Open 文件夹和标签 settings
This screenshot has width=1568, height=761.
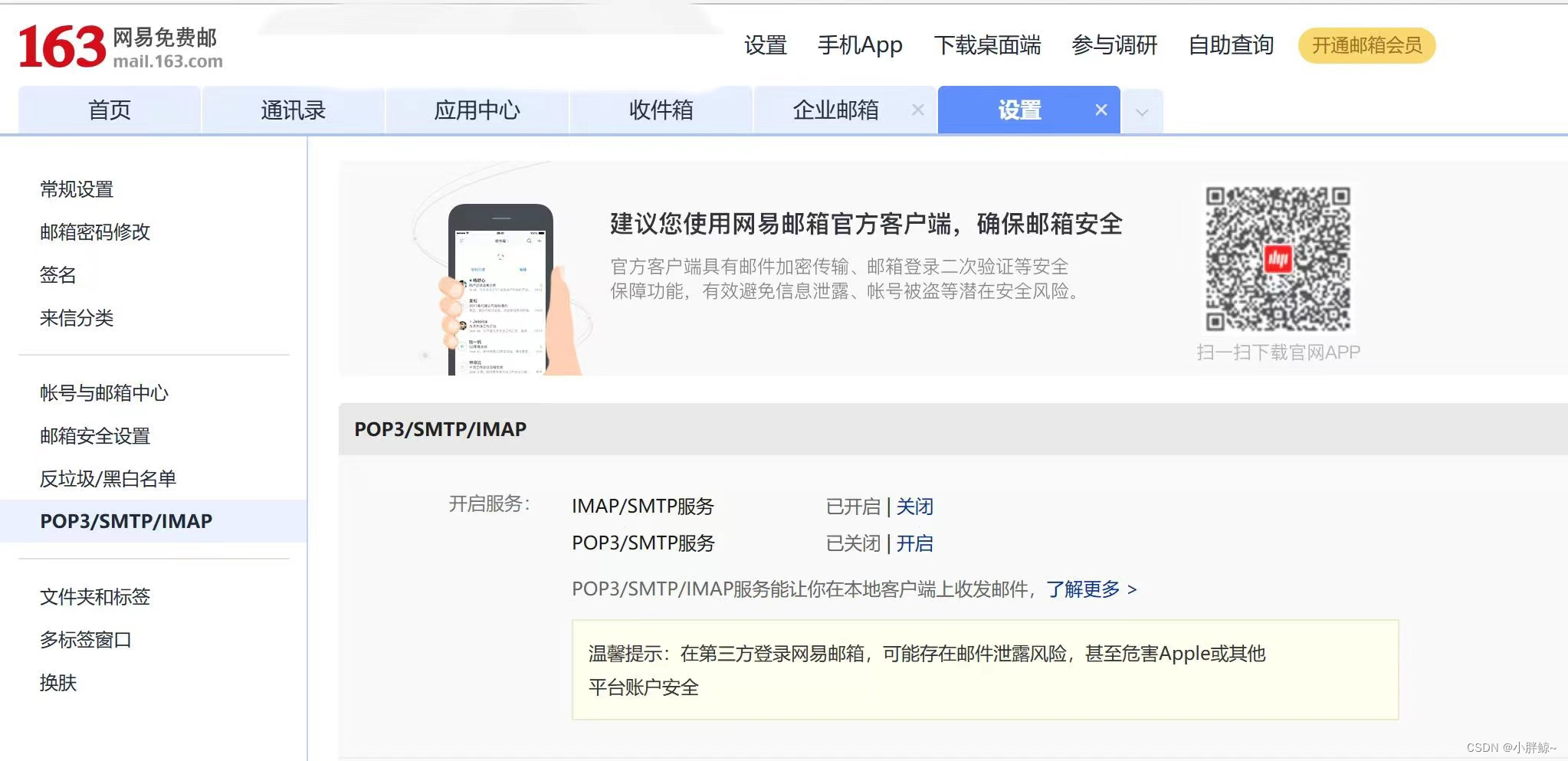click(x=95, y=597)
